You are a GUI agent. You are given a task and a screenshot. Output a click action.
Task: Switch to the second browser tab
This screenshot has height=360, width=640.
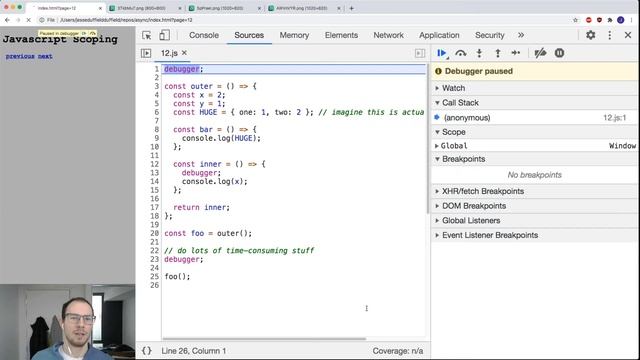[145, 8]
